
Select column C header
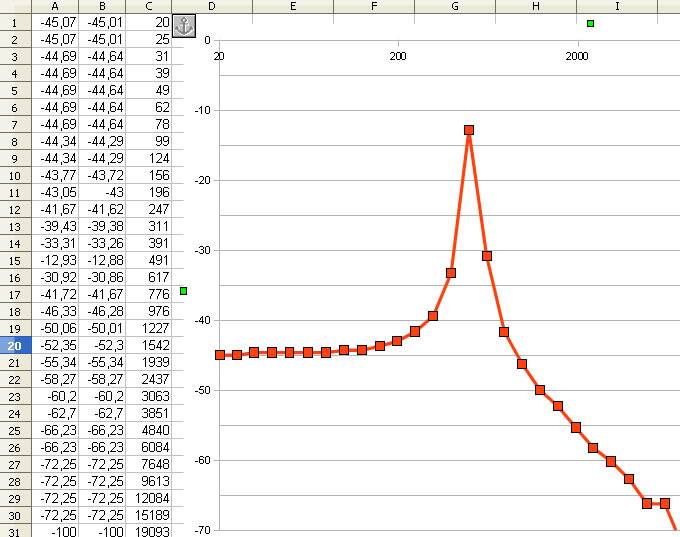[149, 6]
